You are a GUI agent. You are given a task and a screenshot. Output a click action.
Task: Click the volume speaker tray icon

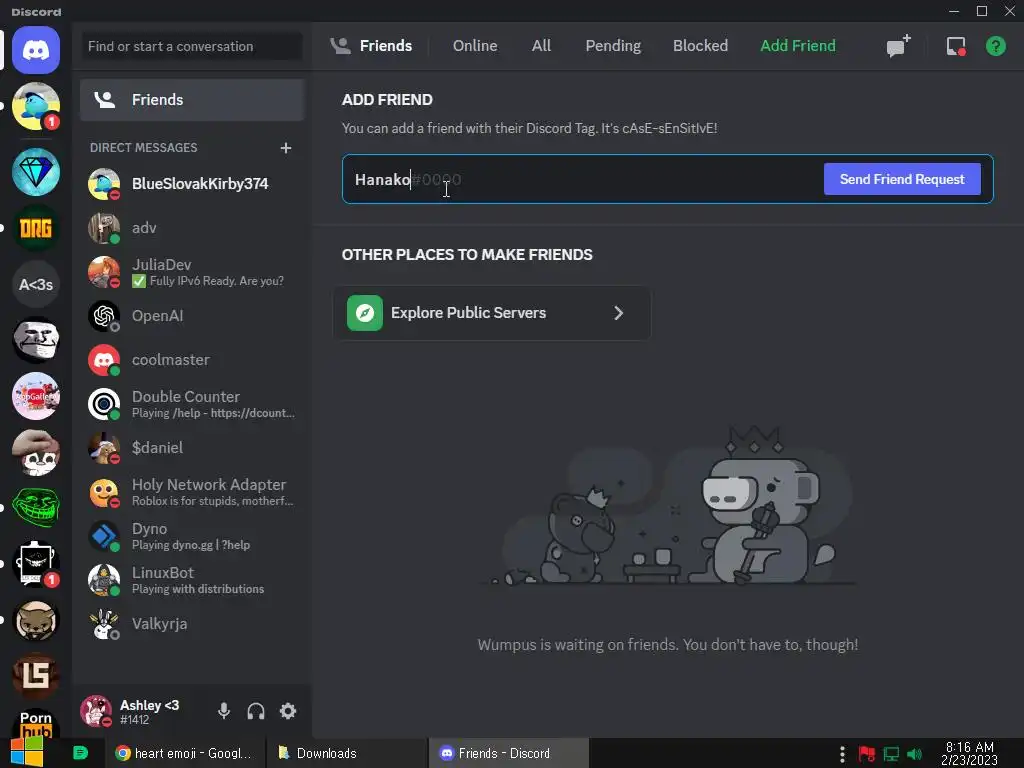(915, 754)
